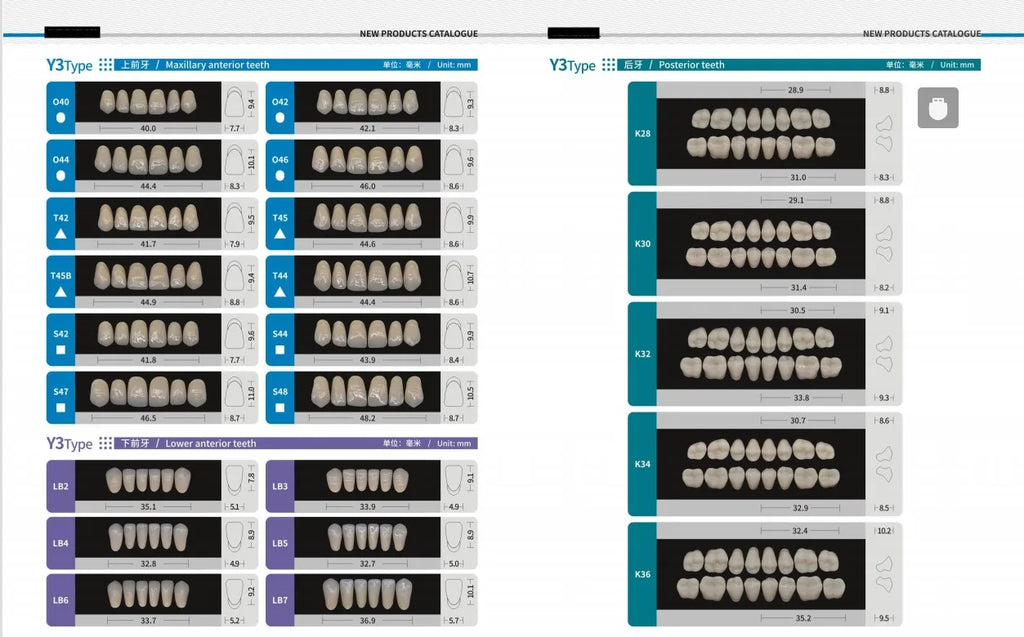The image size is (1024, 637).
Task: Select the S42 label with square symbol
Action: tap(61, 340)
